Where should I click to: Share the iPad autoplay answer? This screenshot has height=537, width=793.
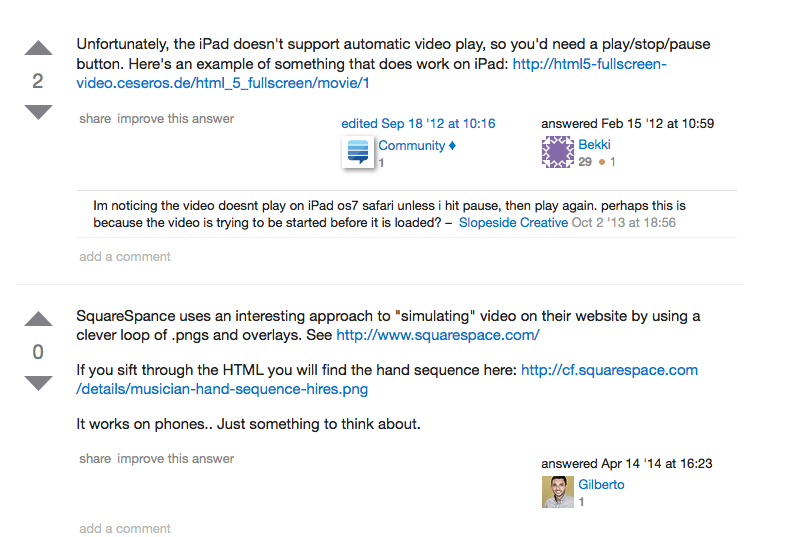click(x=95, y=119)
